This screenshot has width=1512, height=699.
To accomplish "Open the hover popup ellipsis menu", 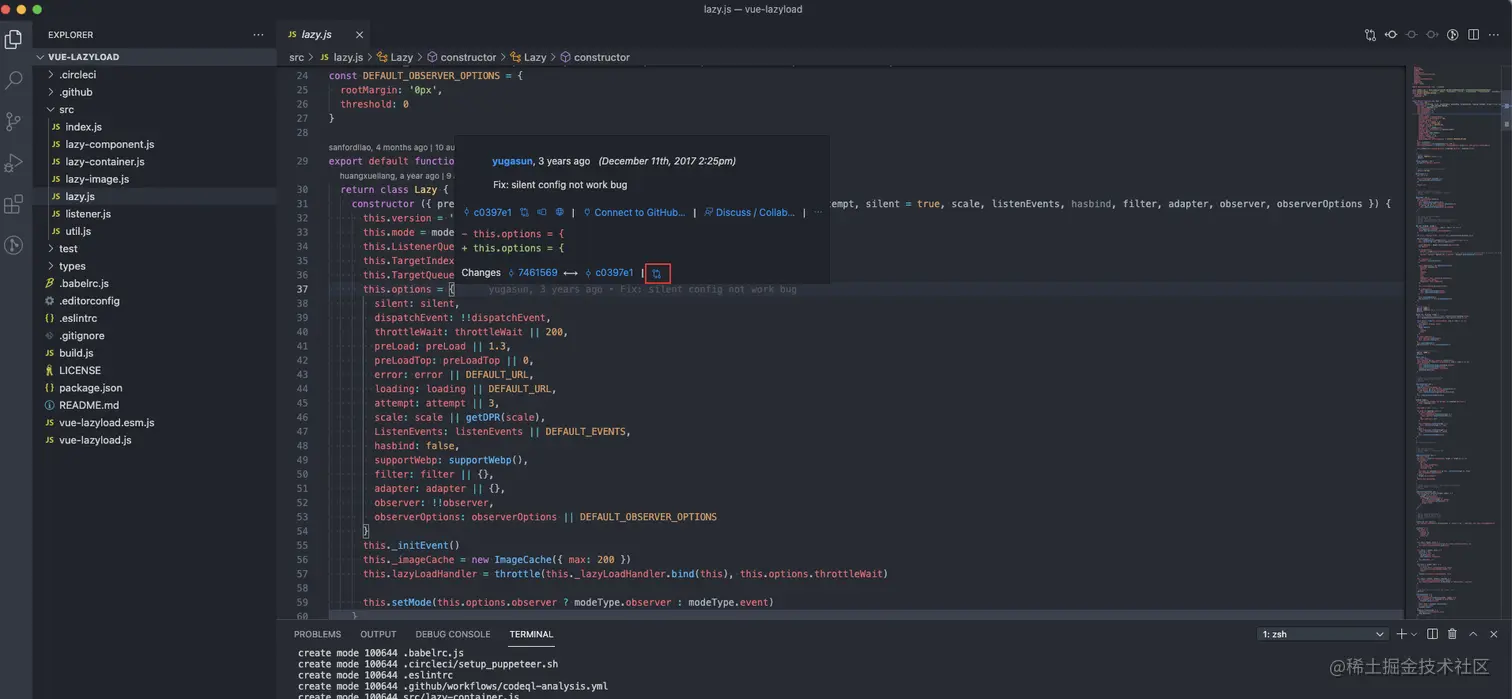I will (817, 213).
